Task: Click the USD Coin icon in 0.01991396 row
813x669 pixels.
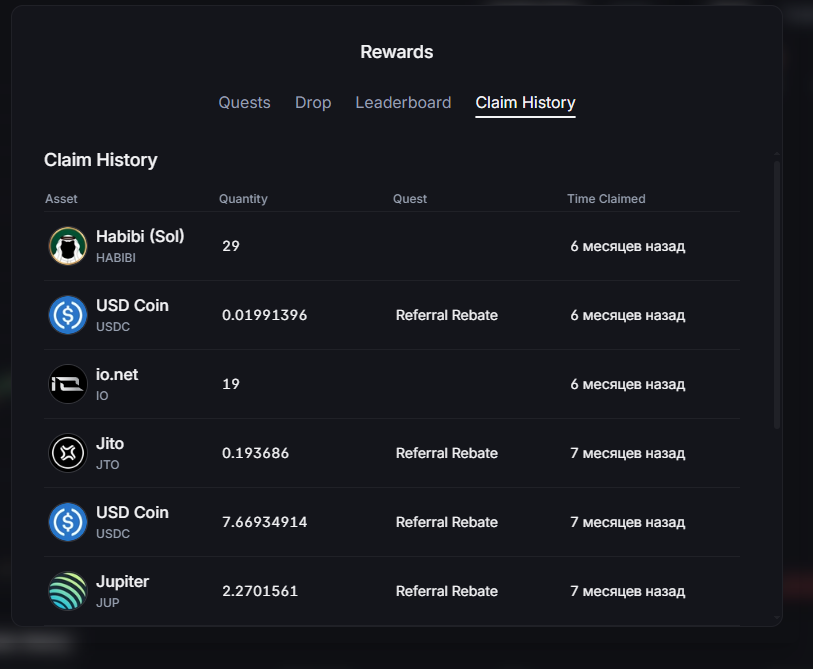Action: click(x=68, y=315)
